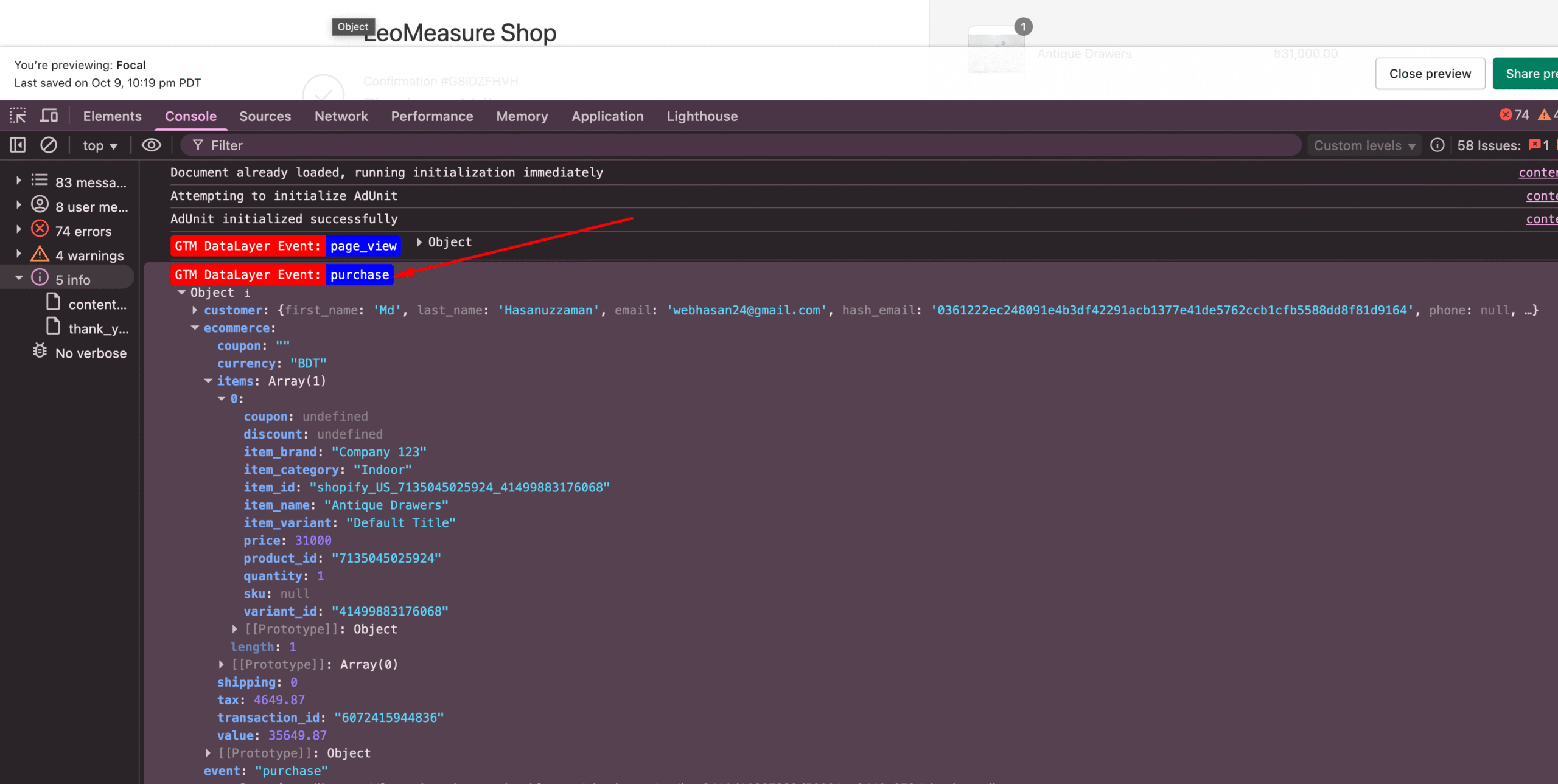
Task: Open console settings info icon beside issues
Action: [1437, 145]
